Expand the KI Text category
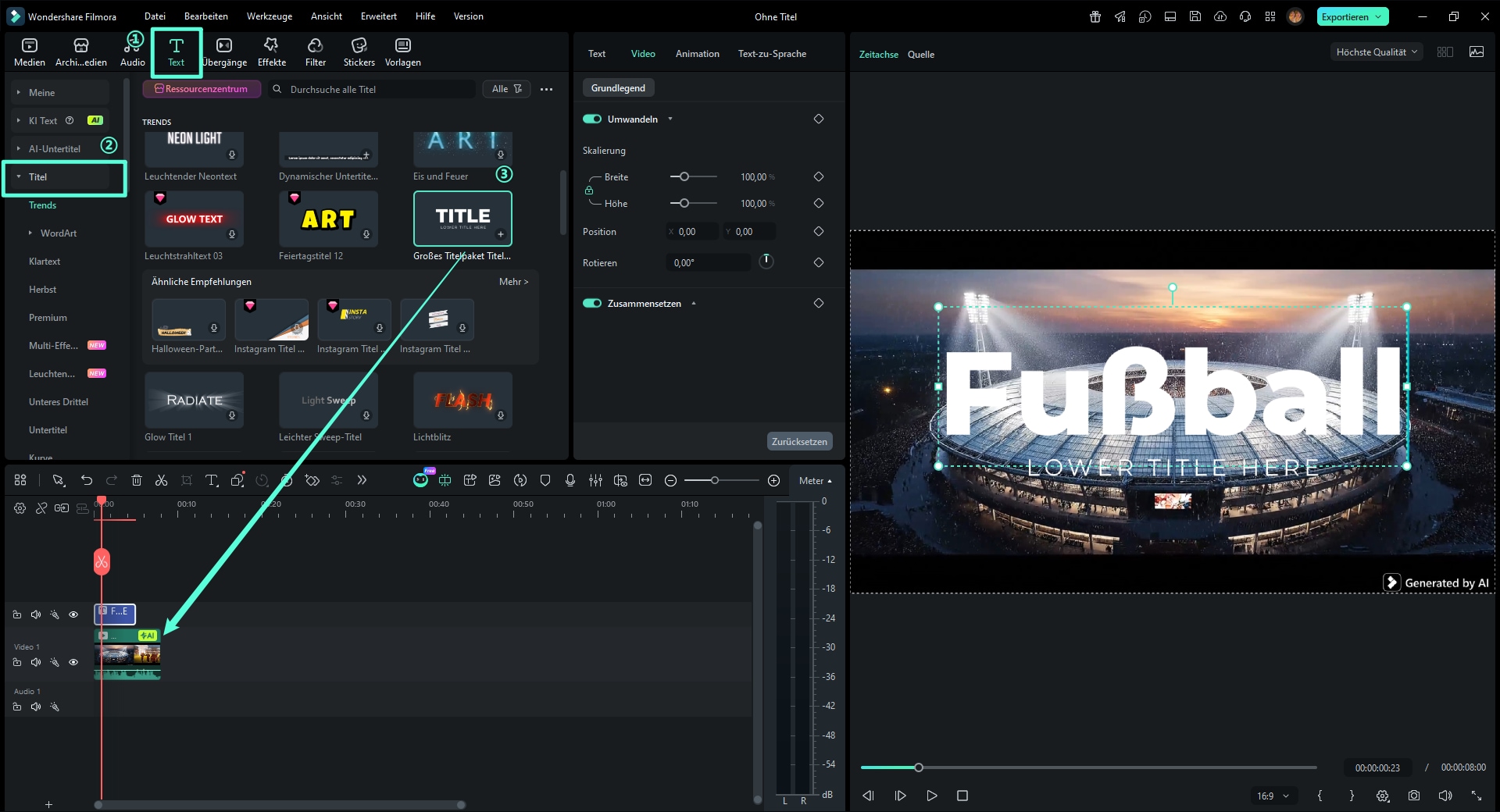This screenshot has width=1500, height=812. (19, 120)
